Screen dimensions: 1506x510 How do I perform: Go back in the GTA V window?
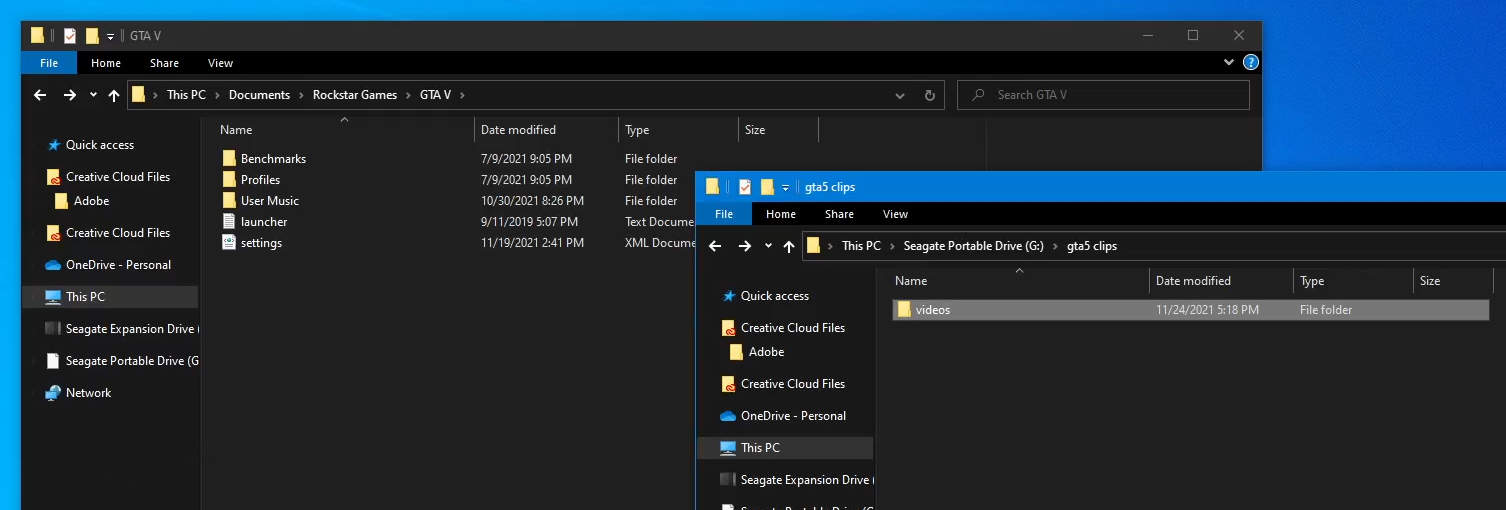pos(40,95)
